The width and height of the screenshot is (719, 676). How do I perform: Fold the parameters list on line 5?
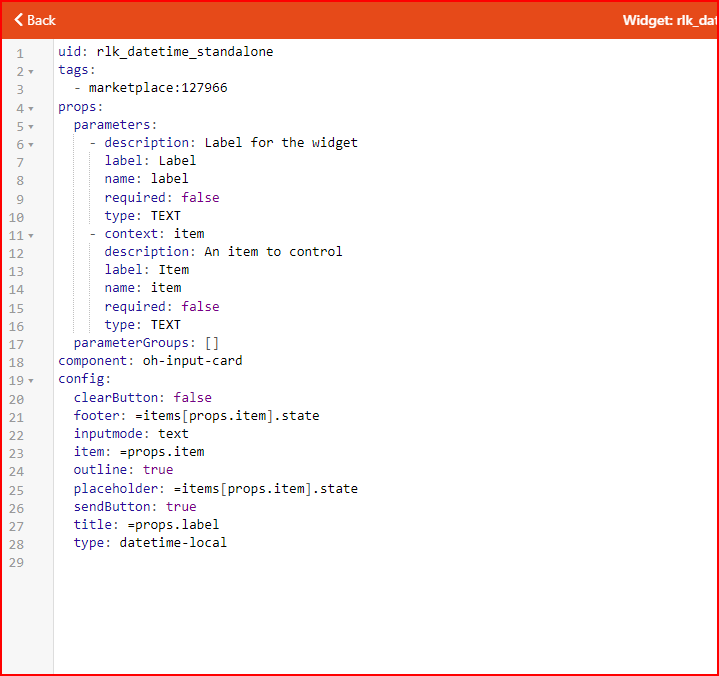[x=31, y=126]
